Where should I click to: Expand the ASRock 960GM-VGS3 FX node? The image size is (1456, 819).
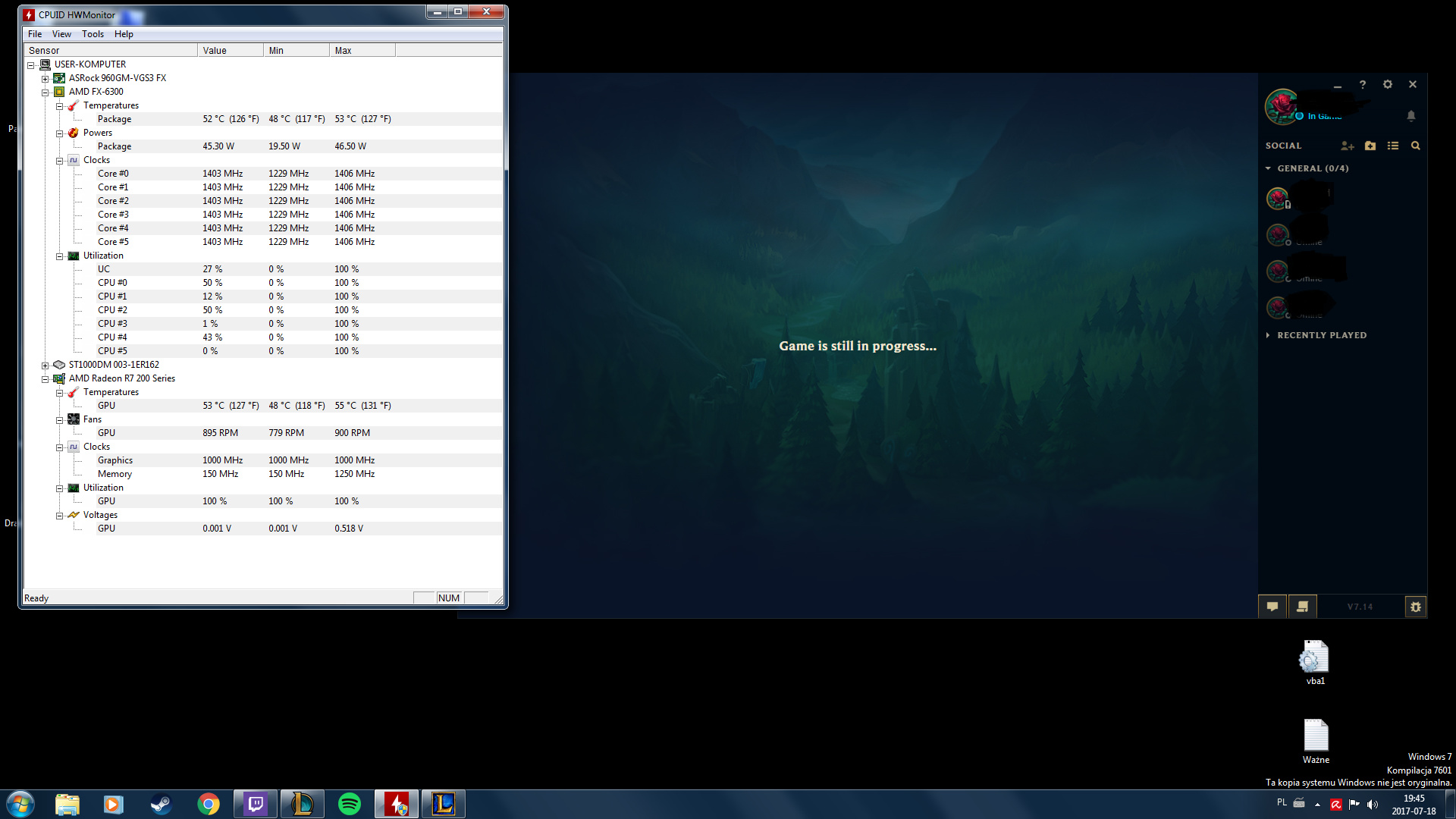(x=45, y=79)
